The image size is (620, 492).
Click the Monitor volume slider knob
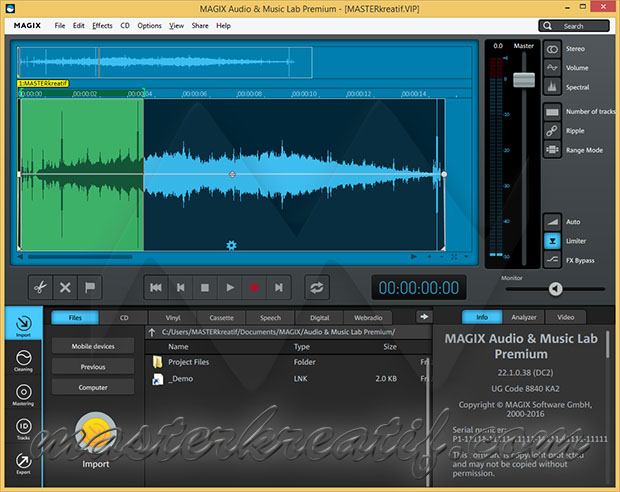pyautogui.click(x=555, y=289)
